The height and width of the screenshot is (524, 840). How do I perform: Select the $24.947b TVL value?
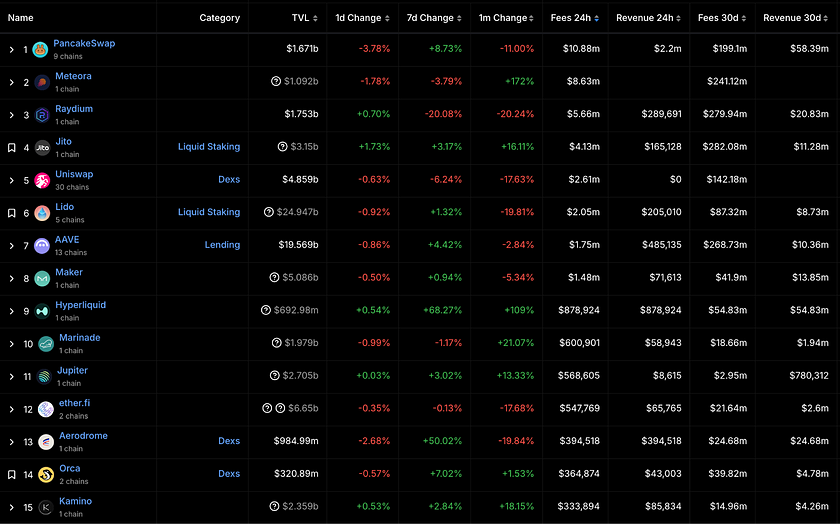(297, 212)
